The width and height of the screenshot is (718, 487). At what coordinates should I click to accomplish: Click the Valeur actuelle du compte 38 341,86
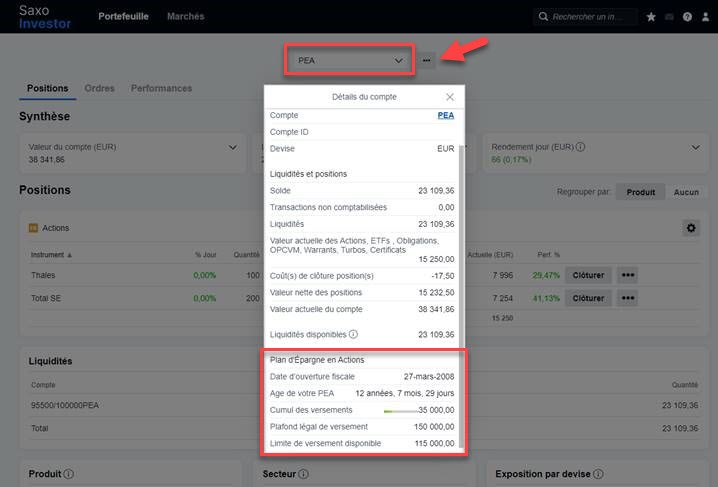[436, 309]
